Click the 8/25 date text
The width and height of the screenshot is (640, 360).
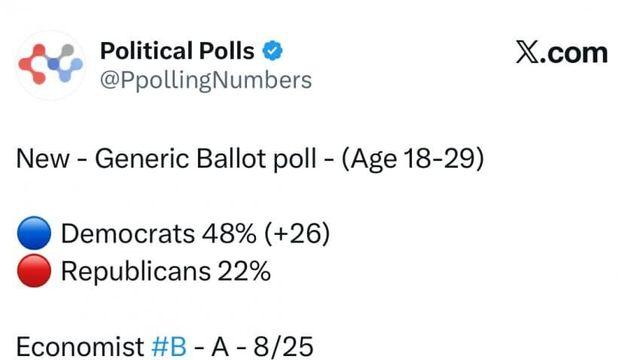[x=283, y=347]
